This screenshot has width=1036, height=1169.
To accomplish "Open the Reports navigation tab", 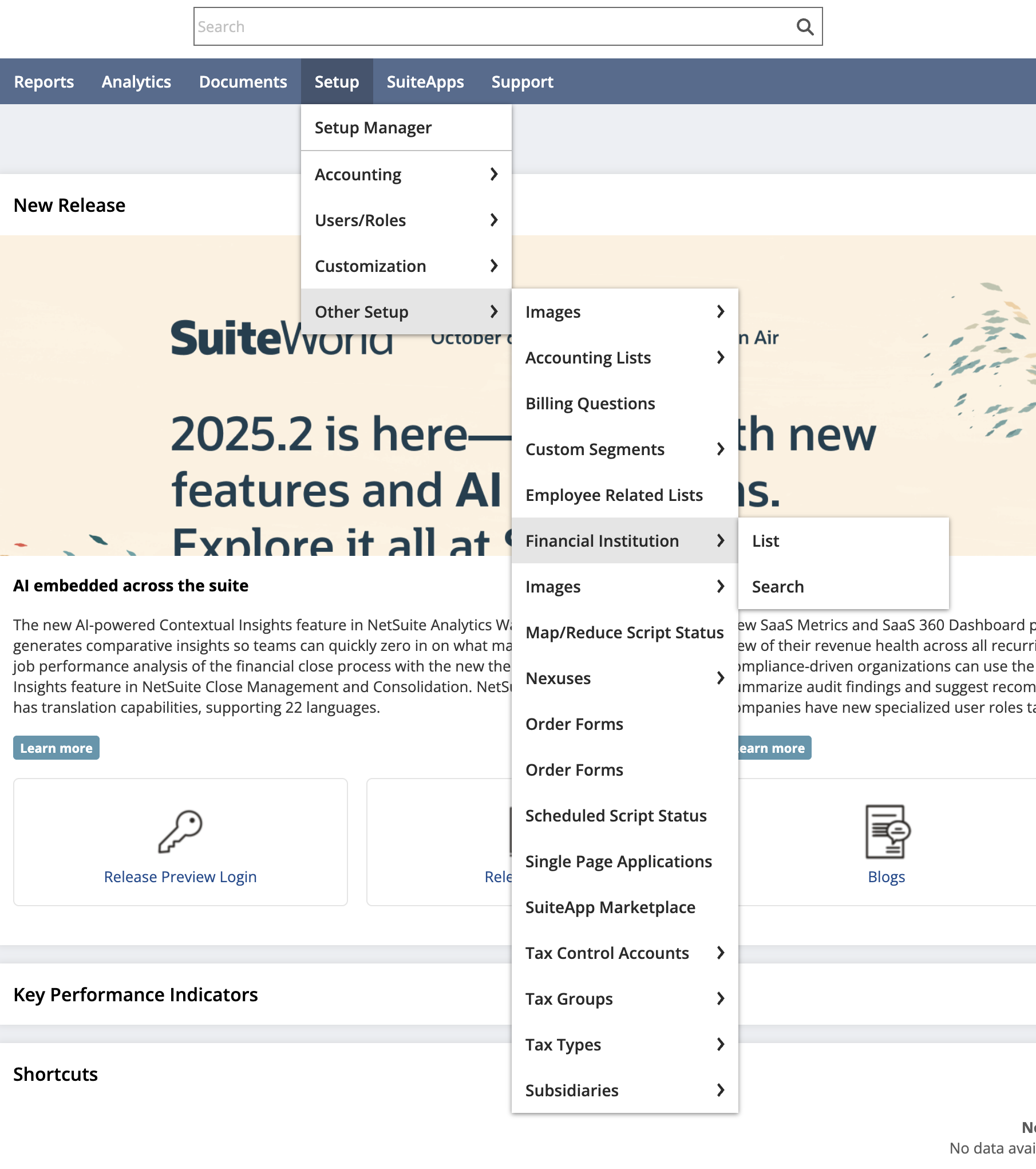I will (44, 82).
